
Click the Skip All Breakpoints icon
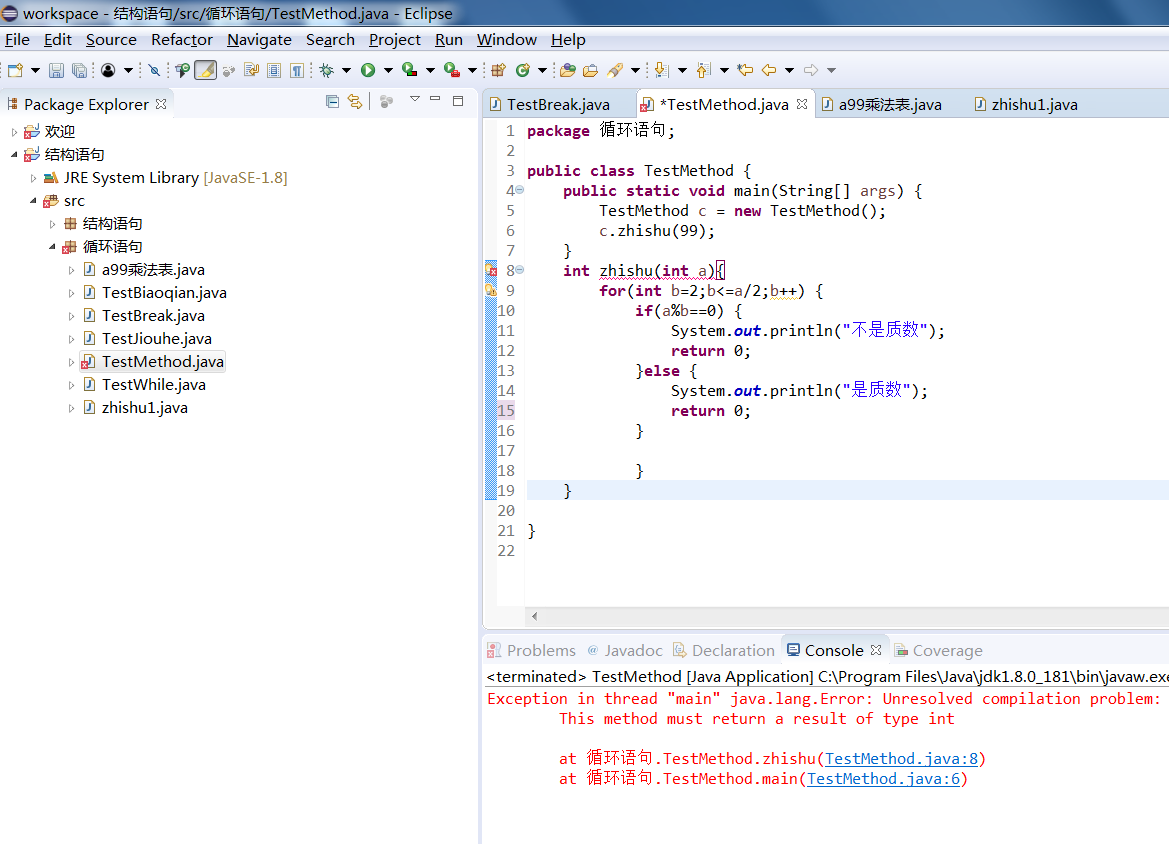point(154,70)
